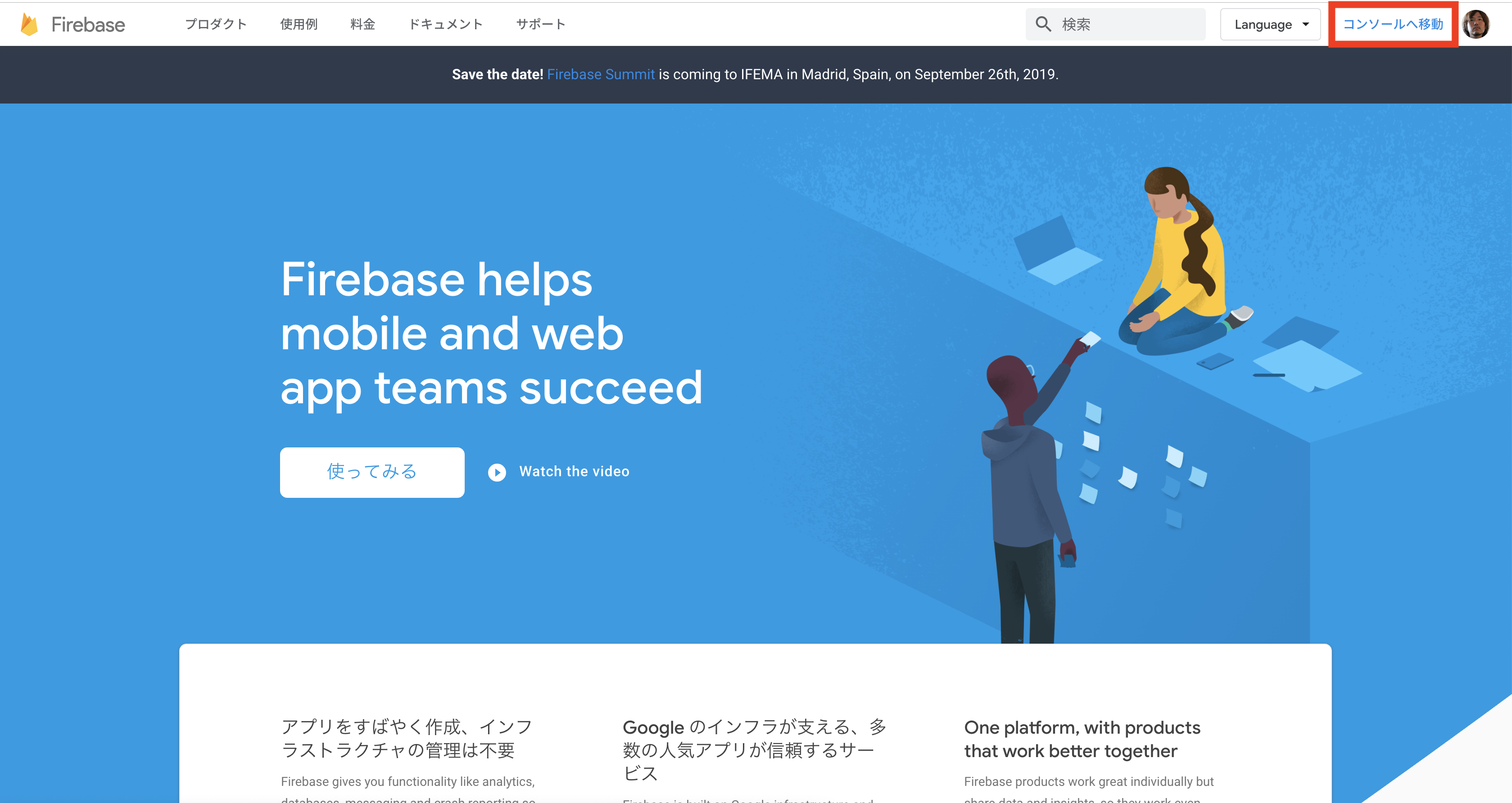Click the Firebase flame logo icon

click(x=29, y=24)
